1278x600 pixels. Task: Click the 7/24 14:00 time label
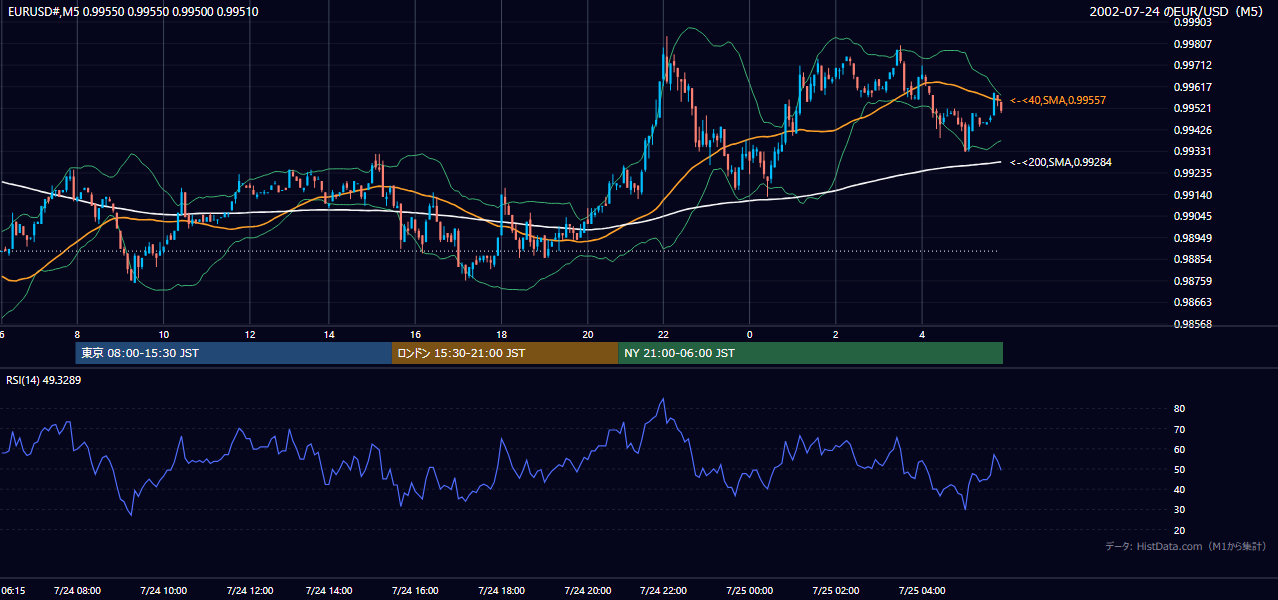pyautogui.click(x=330, y=591)
